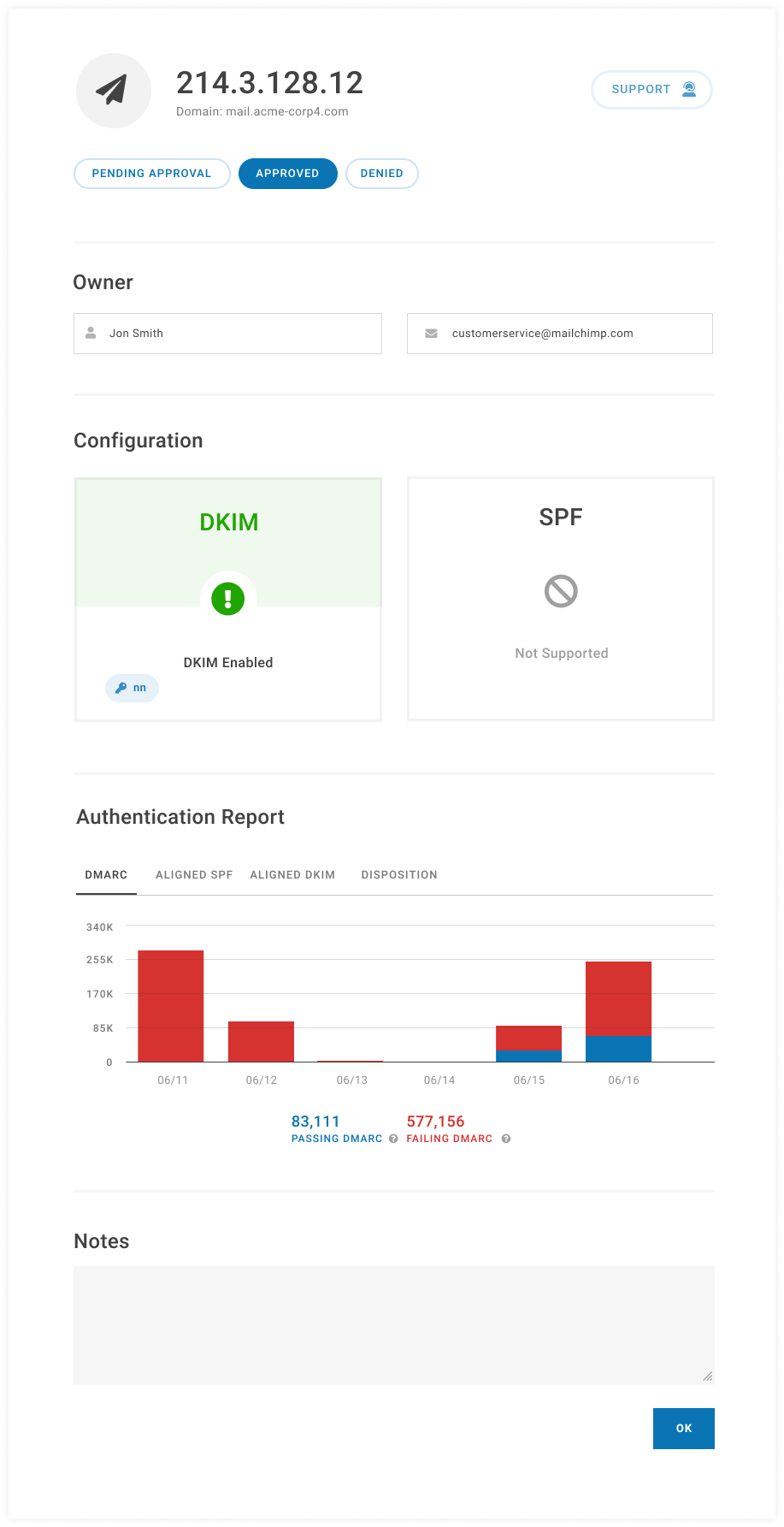
Task: Open the Aligned SPF tab
Action: [x=194, y=875]
